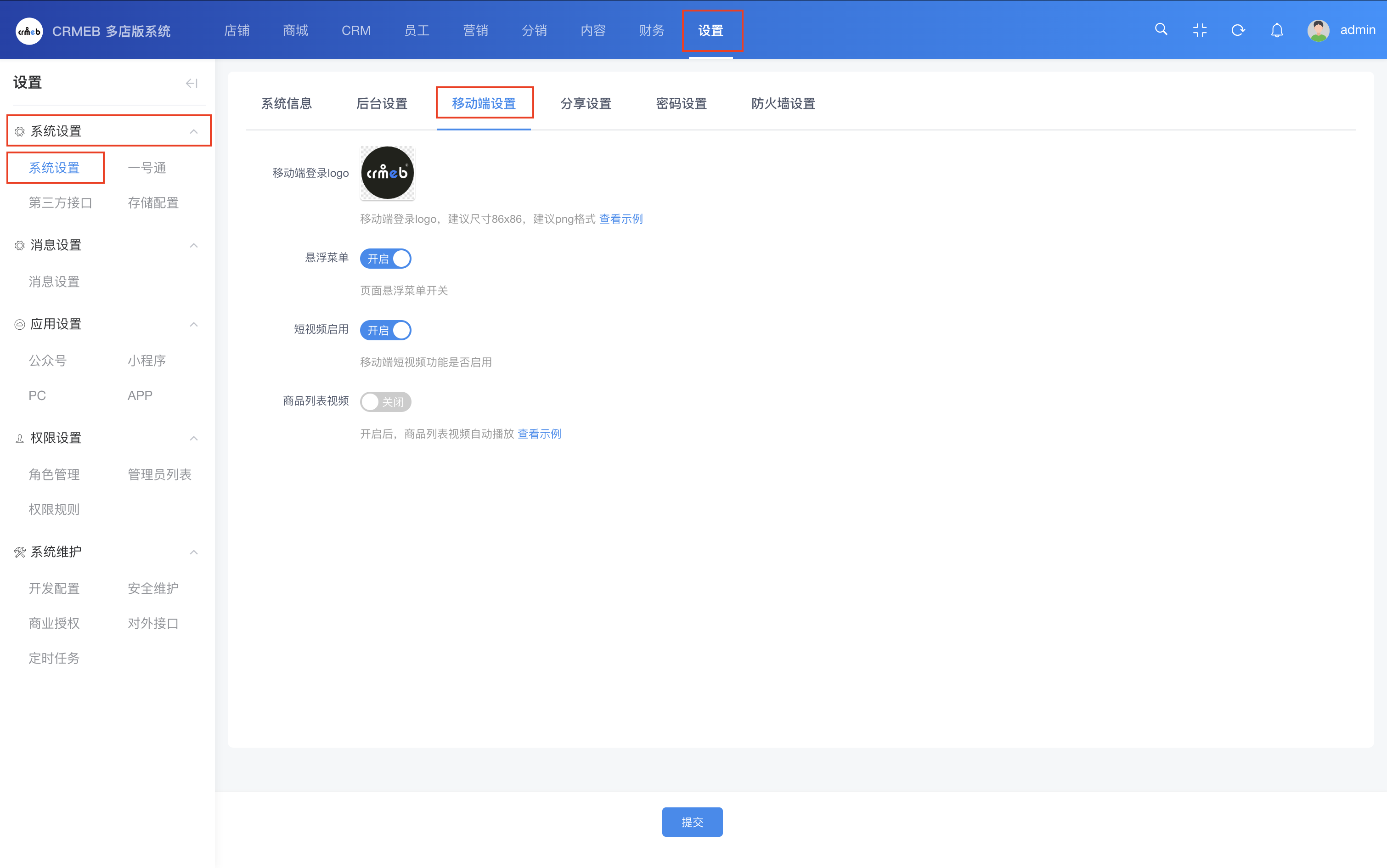Viewport: 1387px width, 868px height.
Task: Open 开发配置 in sidebar
Action: click(x=54, y=588)
